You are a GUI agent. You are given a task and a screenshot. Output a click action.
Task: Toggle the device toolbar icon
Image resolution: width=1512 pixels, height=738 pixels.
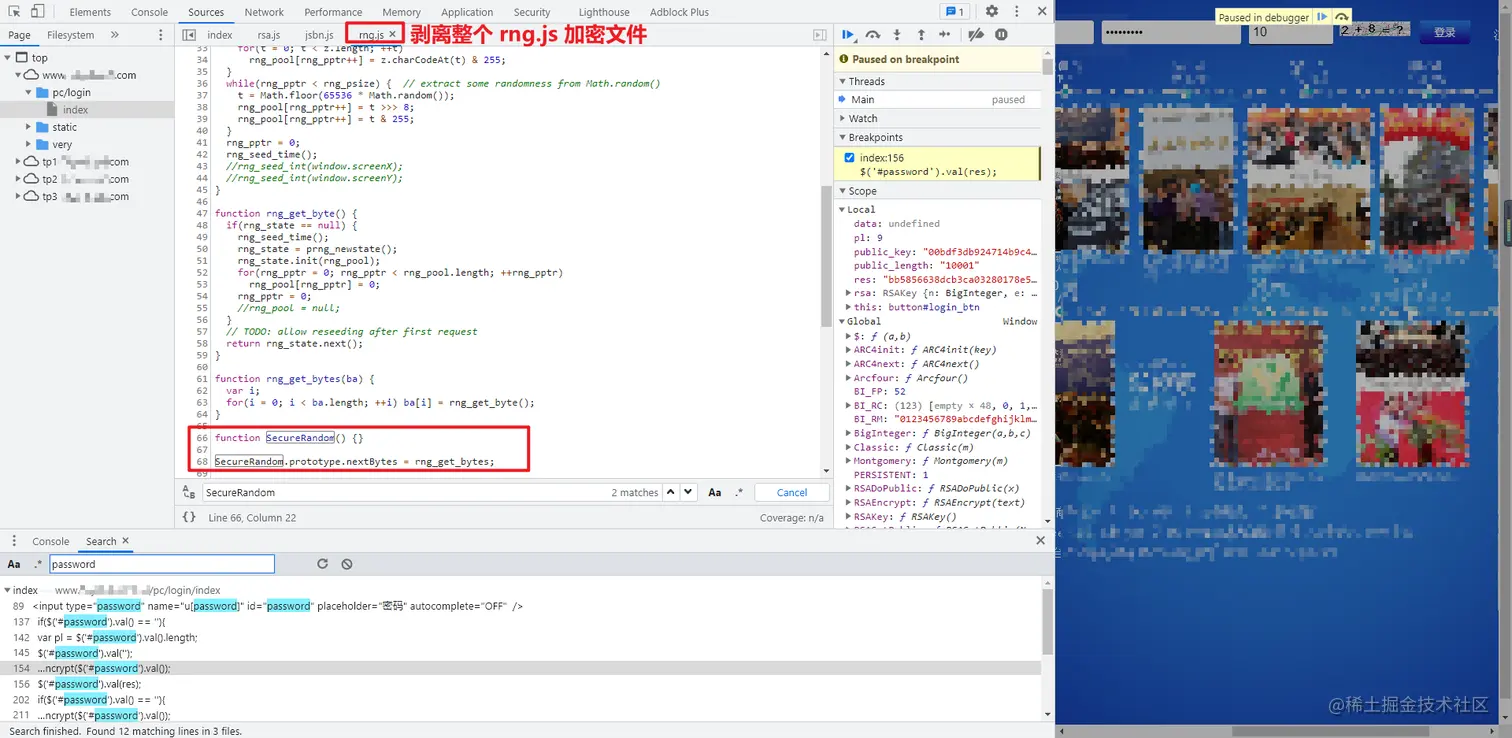click(37, 12)
